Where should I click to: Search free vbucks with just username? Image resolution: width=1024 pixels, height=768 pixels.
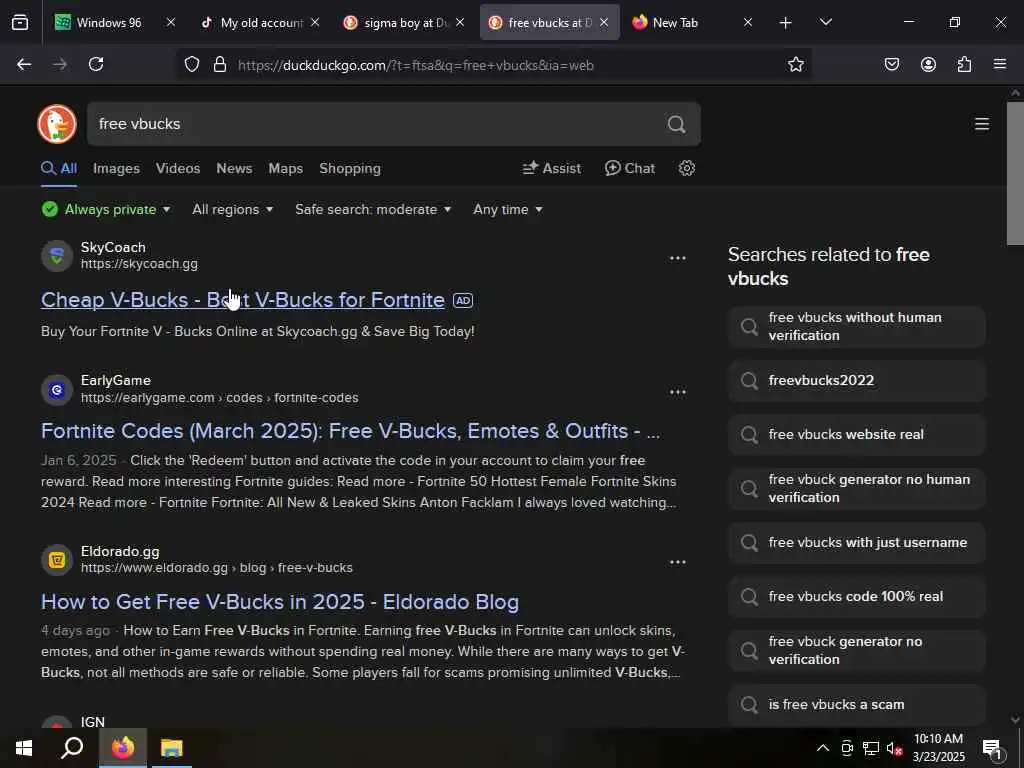856,542
